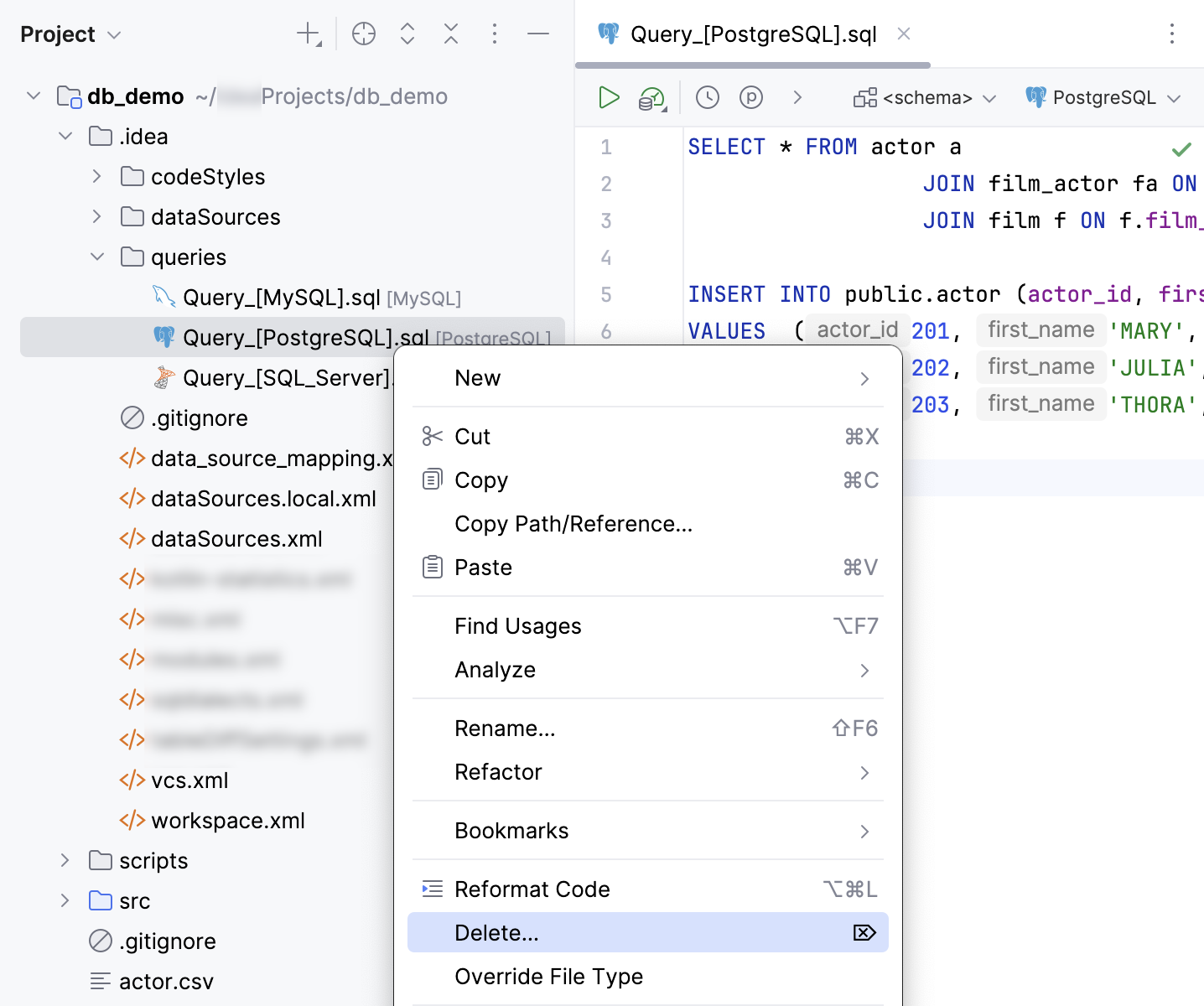Expand the scripts folder

pyautogui.click(x=65, y=860)
